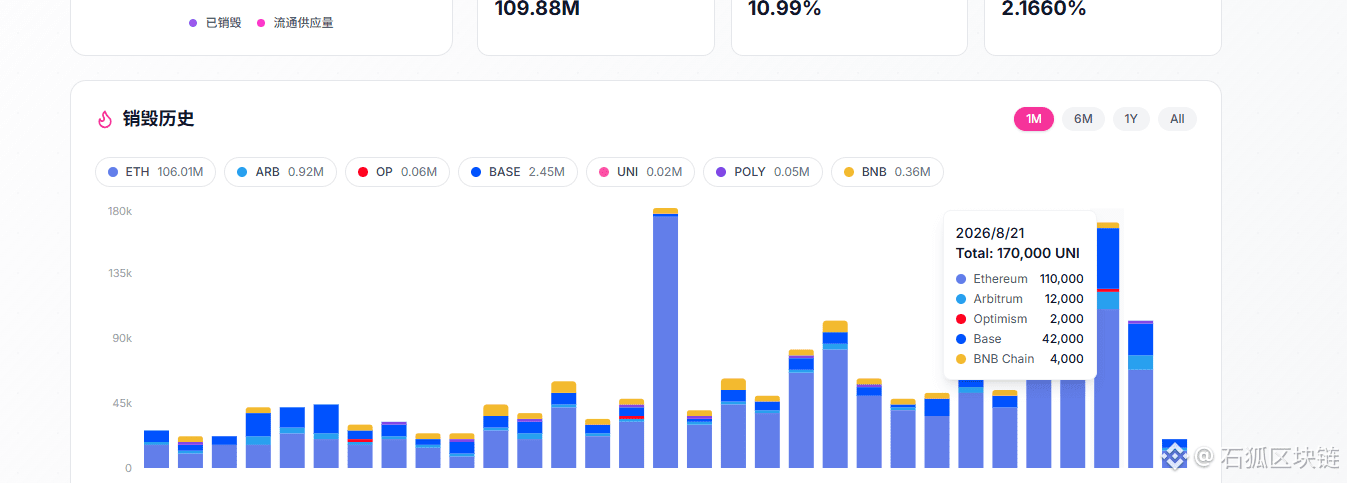
Task: Switch to the 1Y time range
Action: [x=1131, y=119]
